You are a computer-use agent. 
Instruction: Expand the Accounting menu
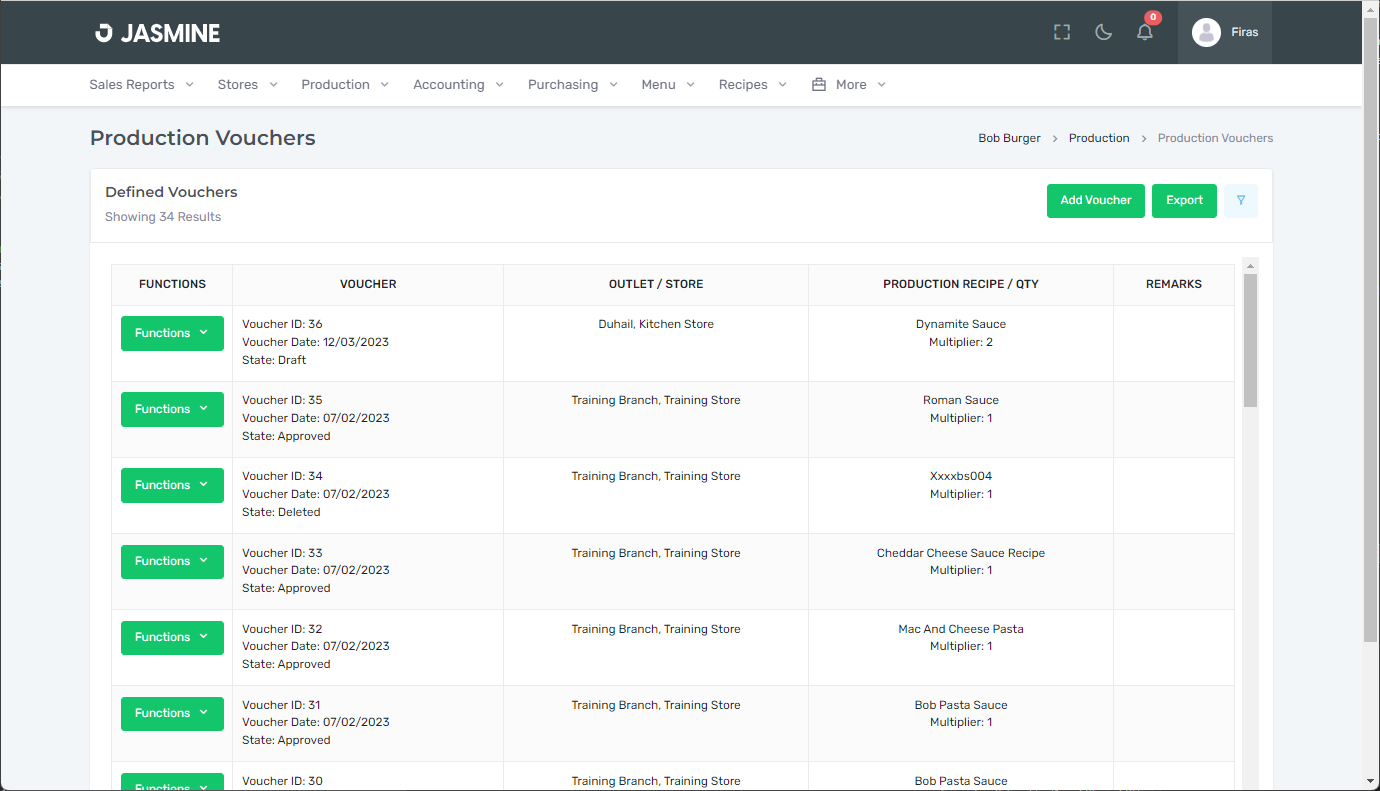tap(458, 85)
